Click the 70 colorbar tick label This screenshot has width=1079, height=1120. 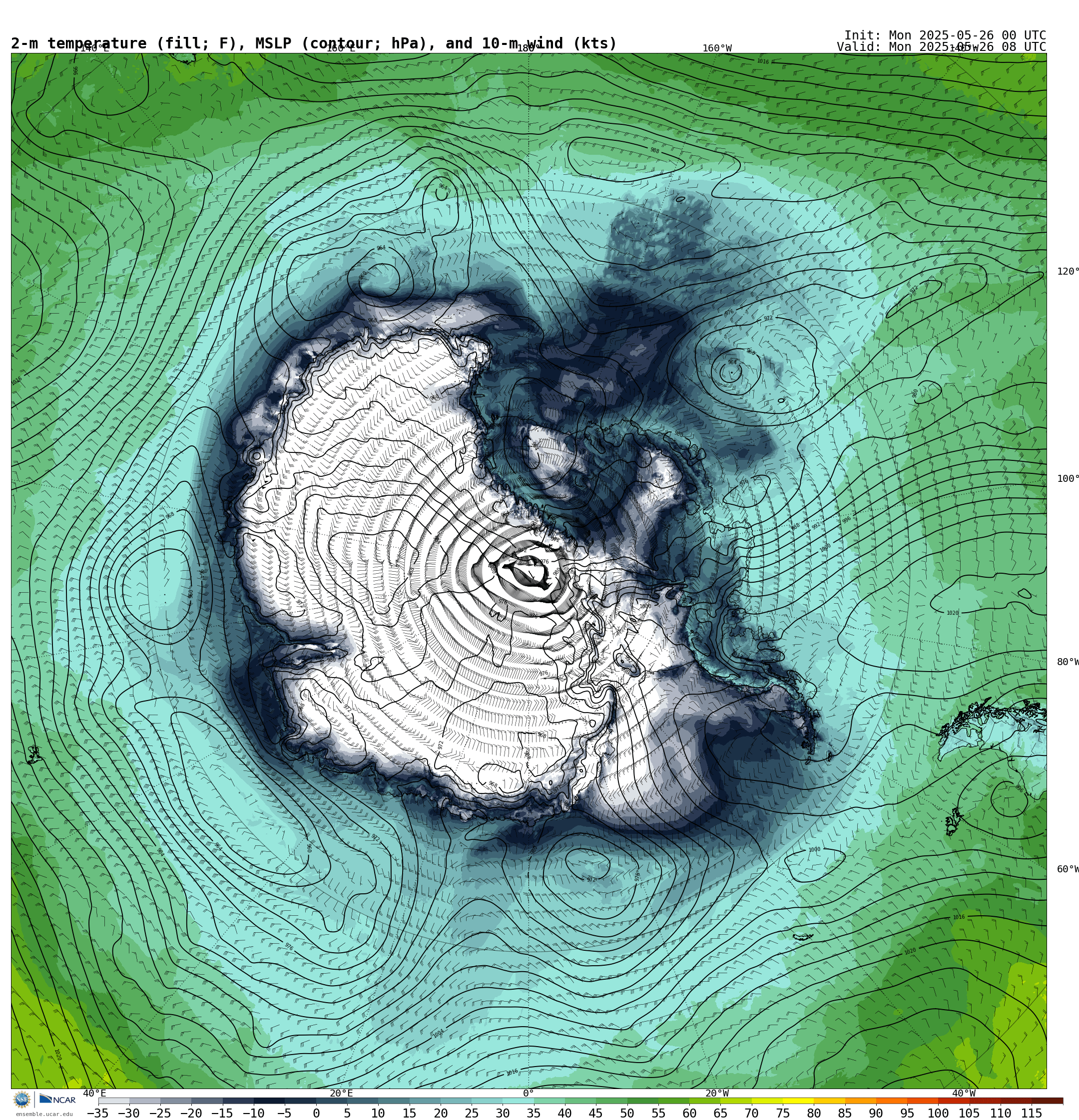pos(752,1114)
